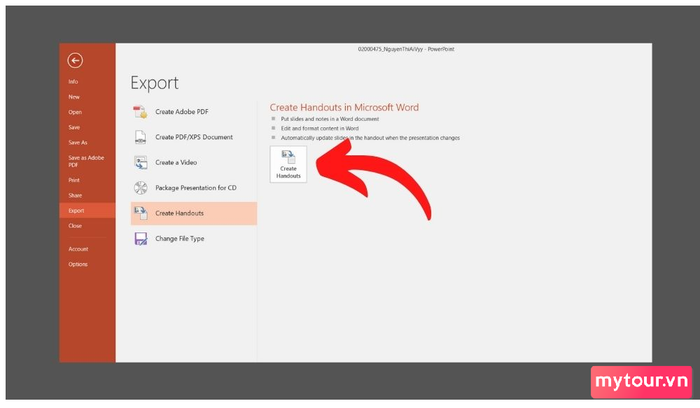700x408 pixels.
Task: Open the Info page
Action: pyautogui.click(x=73, y=82)
